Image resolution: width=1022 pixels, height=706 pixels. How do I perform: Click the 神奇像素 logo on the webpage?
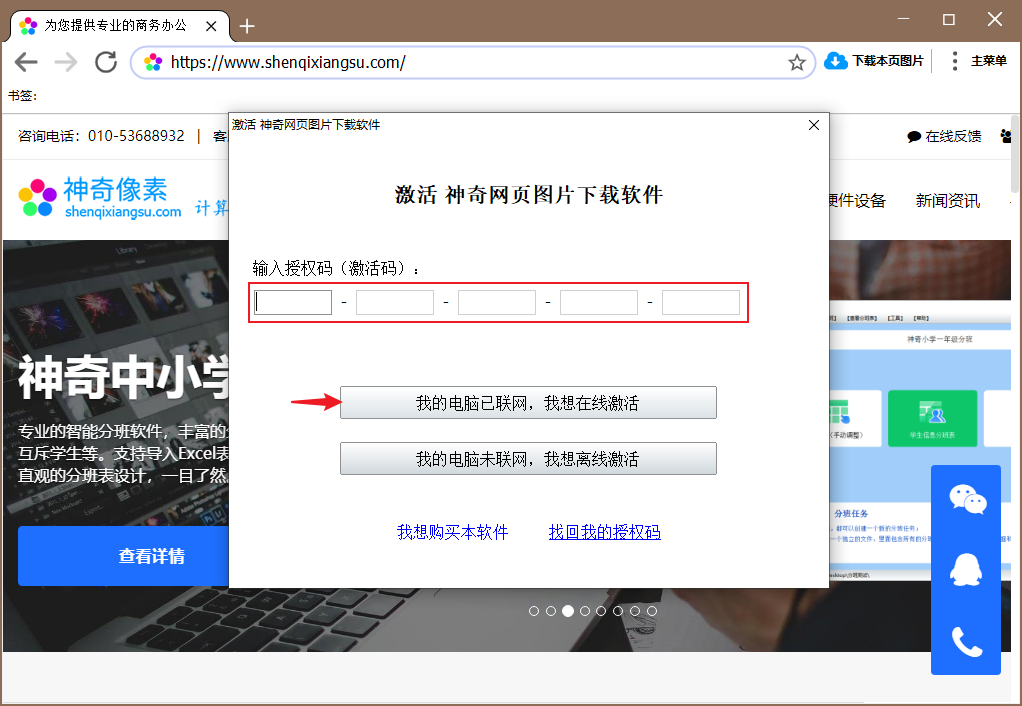tap(100, 198)
